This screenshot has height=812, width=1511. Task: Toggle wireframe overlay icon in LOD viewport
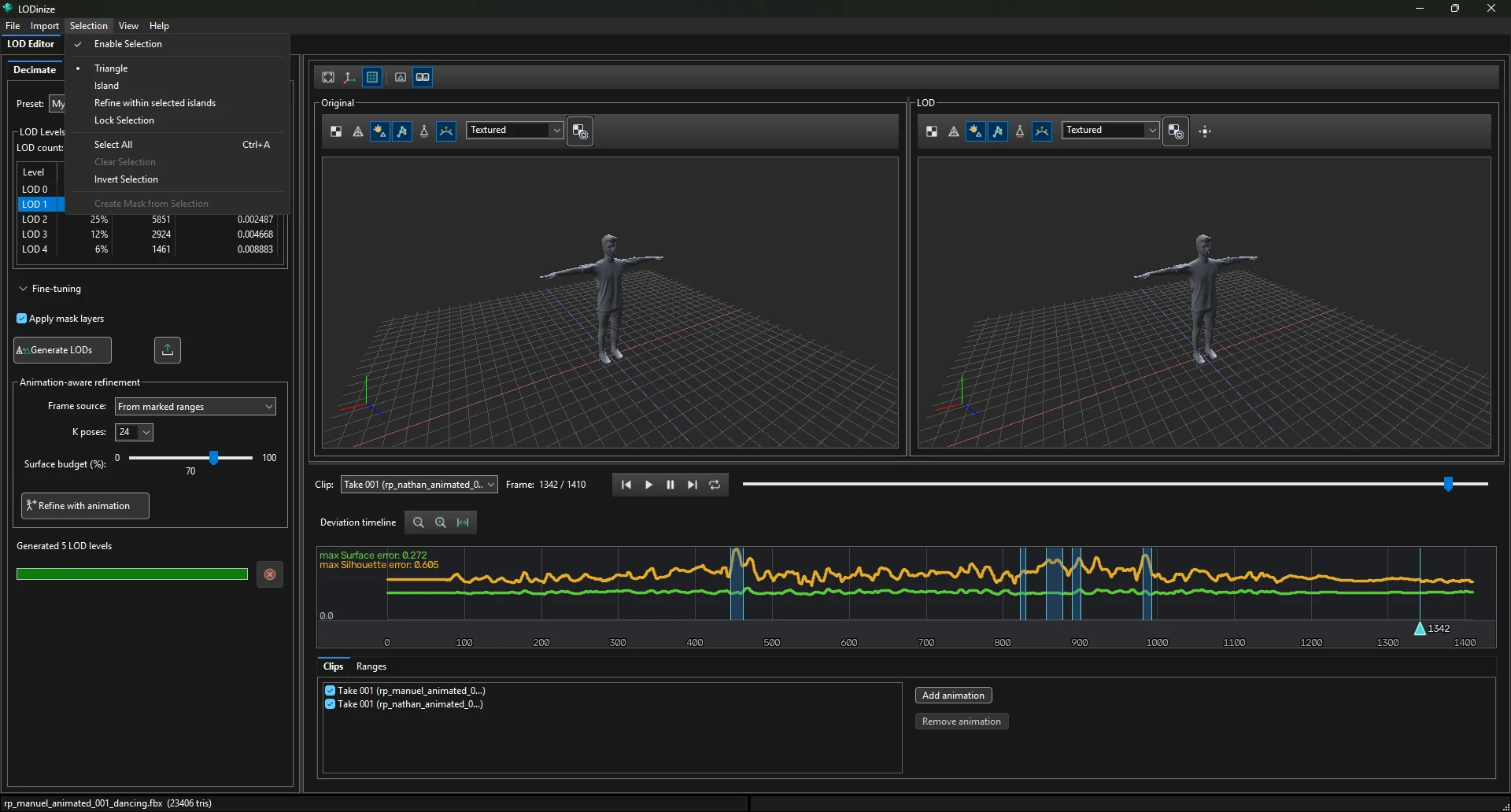pyautogui.click(x=954, y=131)
